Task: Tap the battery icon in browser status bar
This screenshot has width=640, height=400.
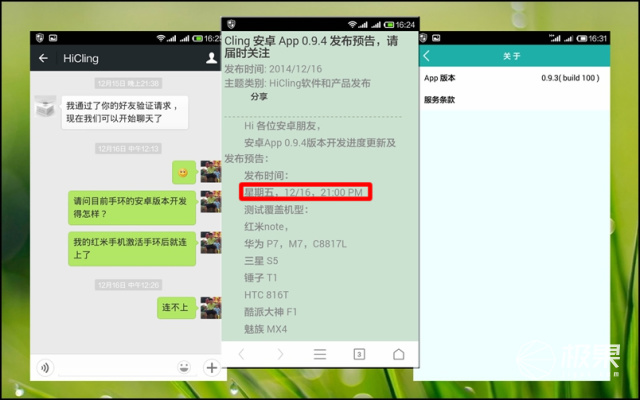Action: point(389,25)
